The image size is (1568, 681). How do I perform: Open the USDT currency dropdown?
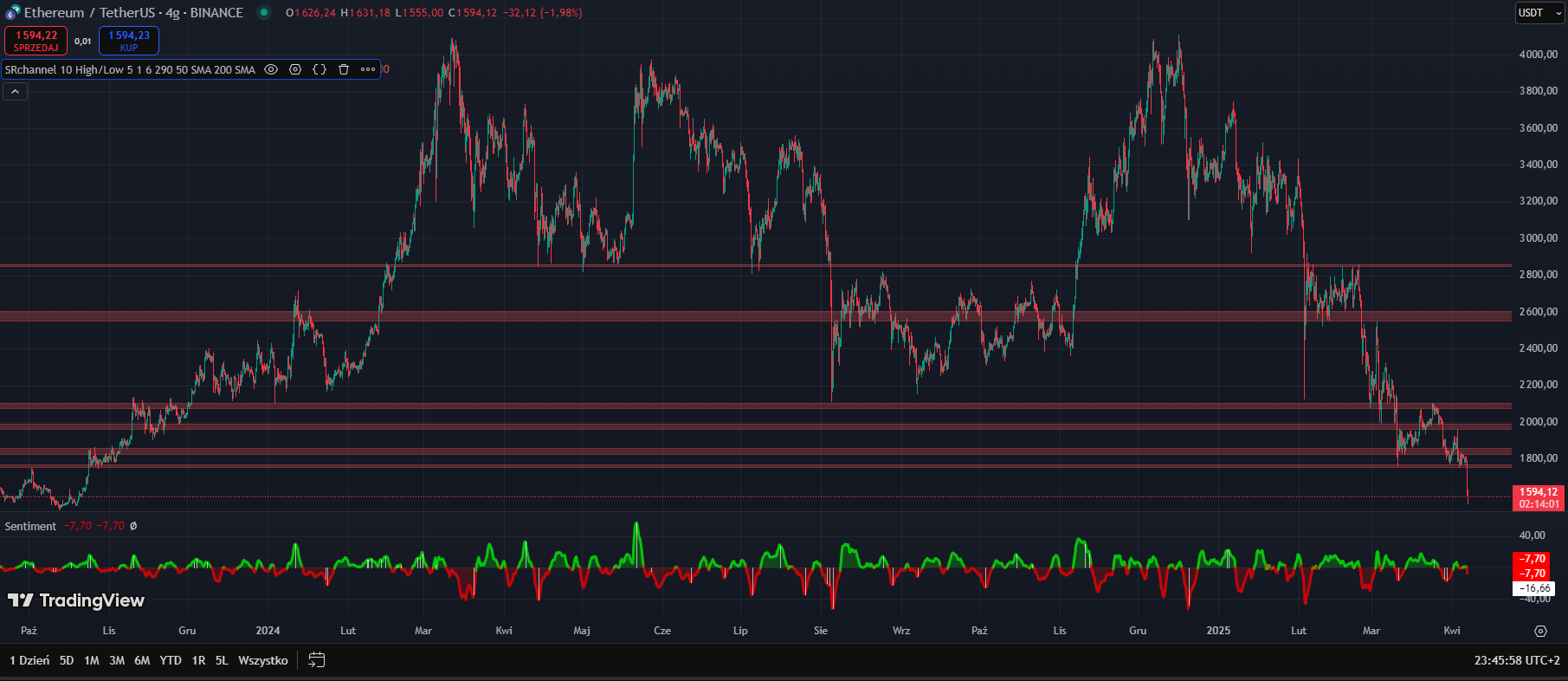[x=1539, y=13]
